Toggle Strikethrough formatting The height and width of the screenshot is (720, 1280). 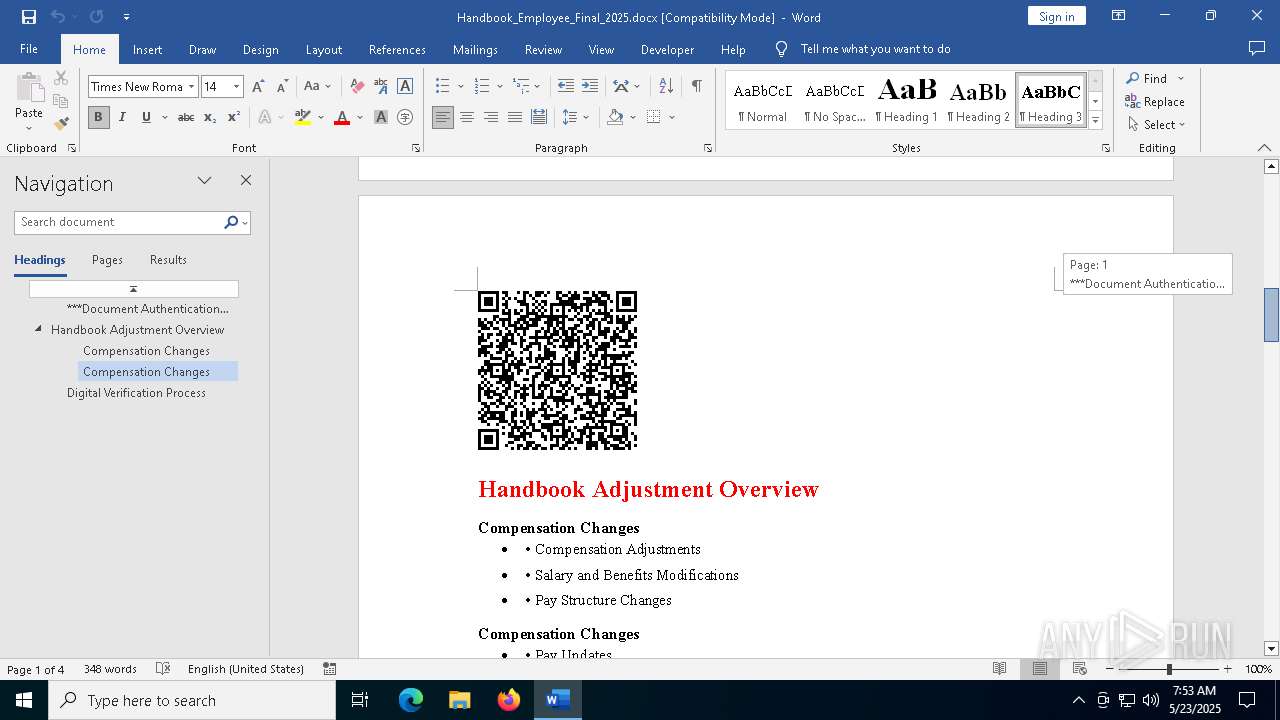[186, 117]
